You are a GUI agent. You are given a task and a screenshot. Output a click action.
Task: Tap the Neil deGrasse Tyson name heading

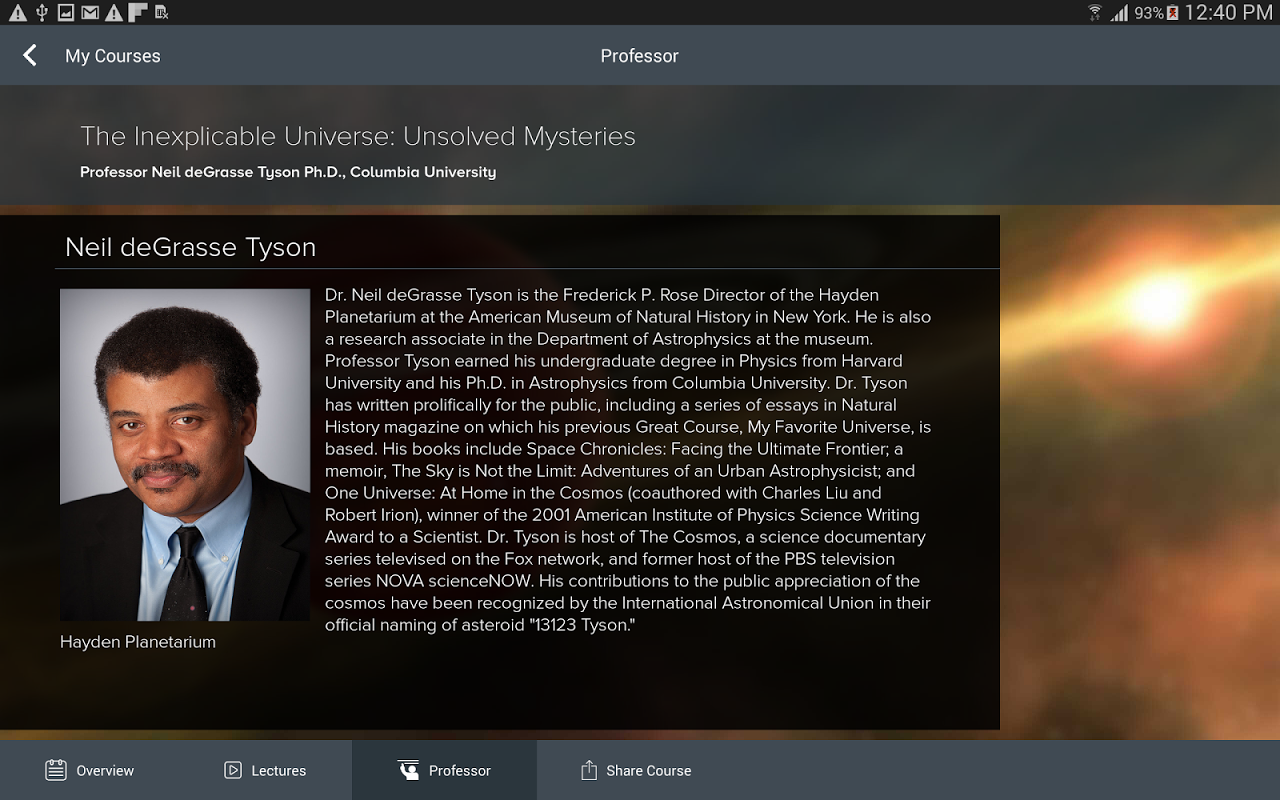click(x=190, y=247)
